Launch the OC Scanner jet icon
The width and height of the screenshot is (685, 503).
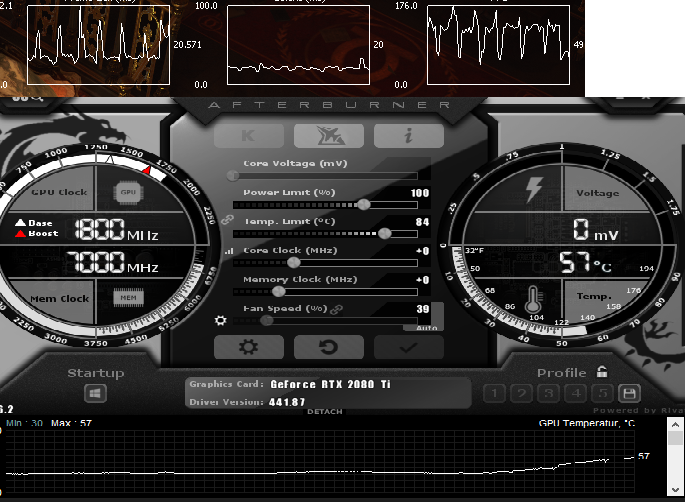click(329, 135)
